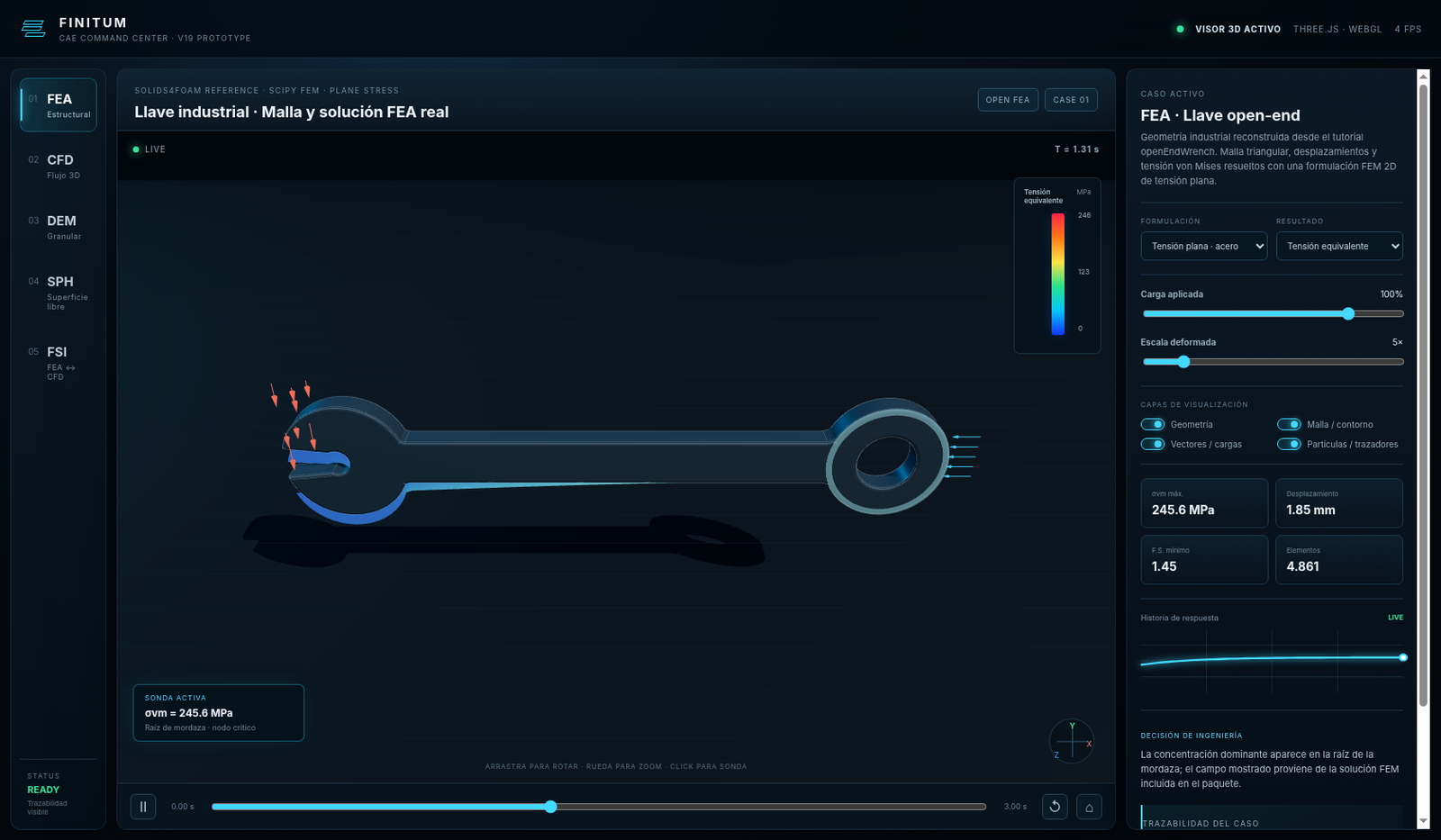Click the Visor 3D Activo status dot
The height and width of the screenshot is (840, 1441).
1180,29
